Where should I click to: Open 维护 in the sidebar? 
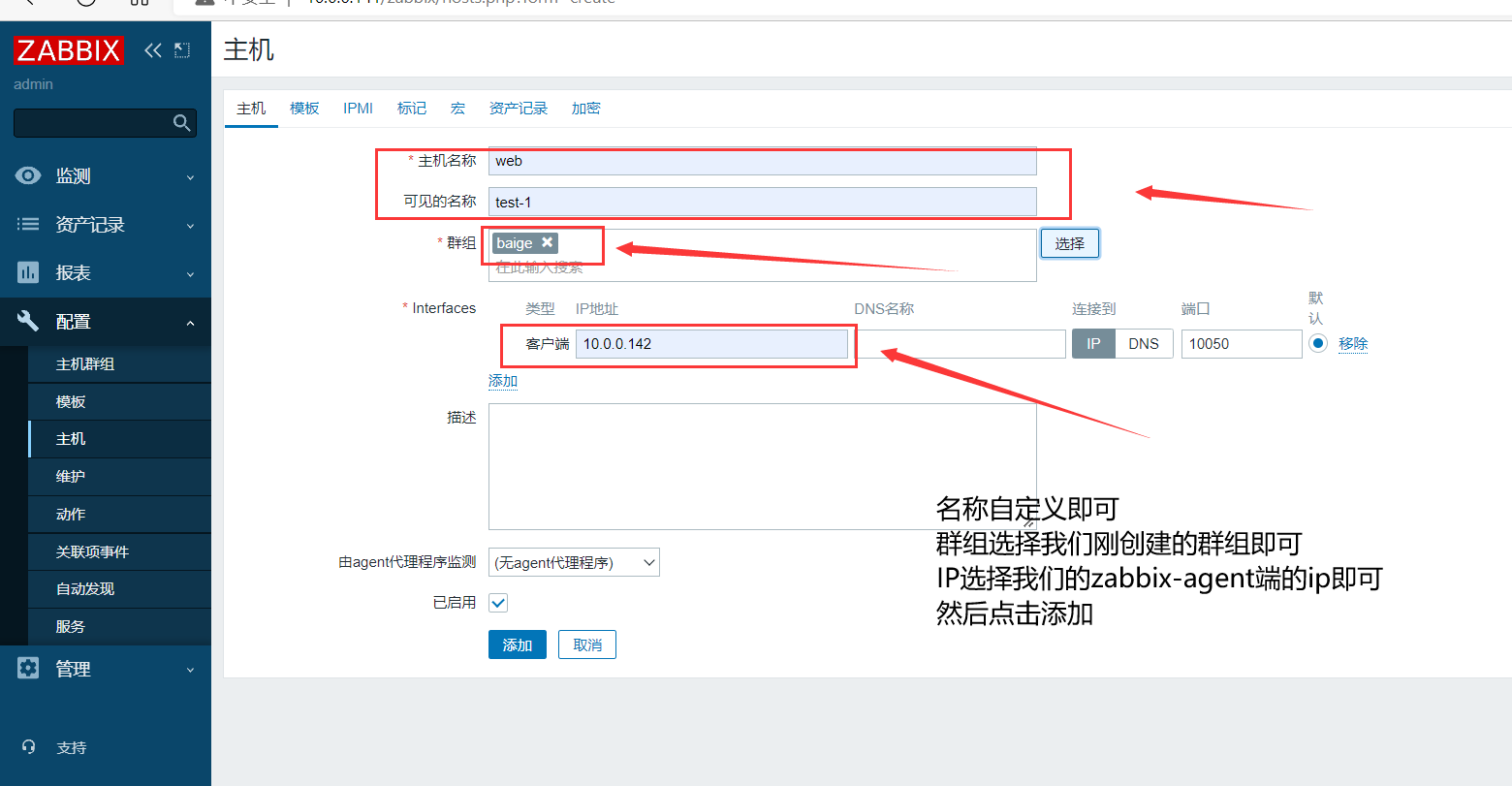(120, 477)
